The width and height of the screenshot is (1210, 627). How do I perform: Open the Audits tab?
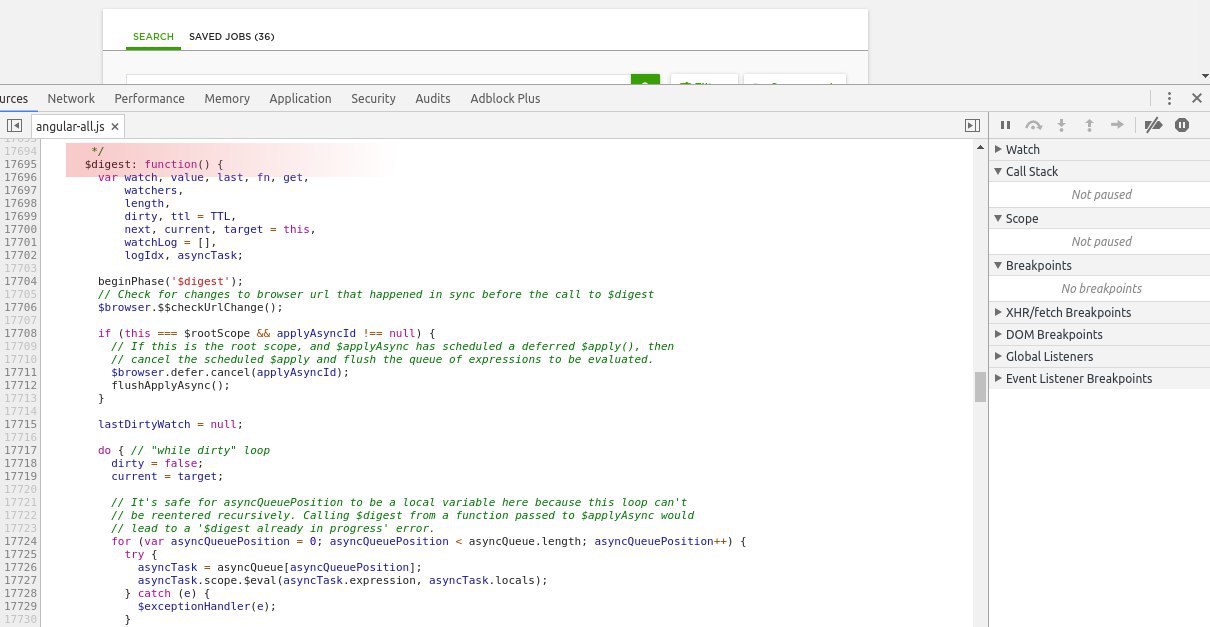pos(433,98)
